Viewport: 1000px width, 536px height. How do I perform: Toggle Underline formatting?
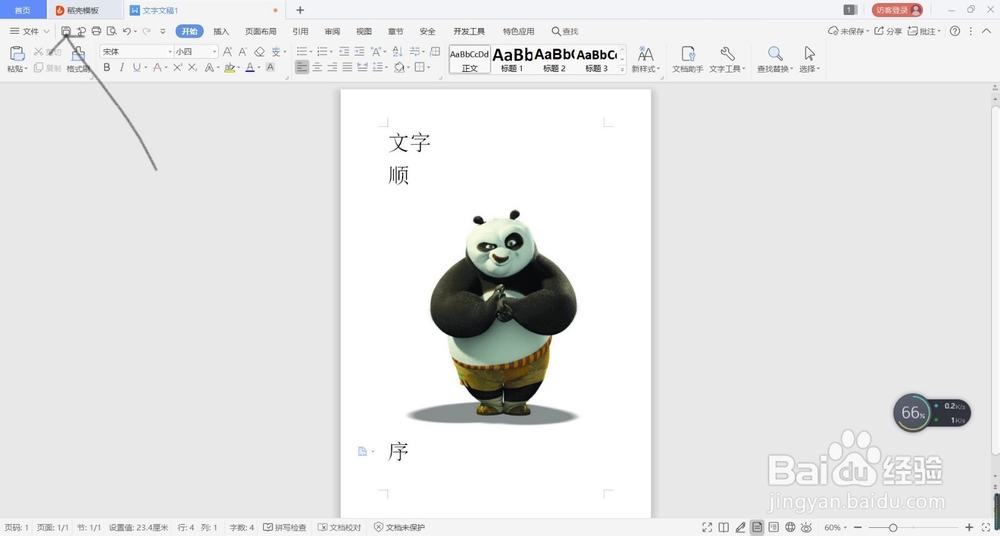[136, 67]
